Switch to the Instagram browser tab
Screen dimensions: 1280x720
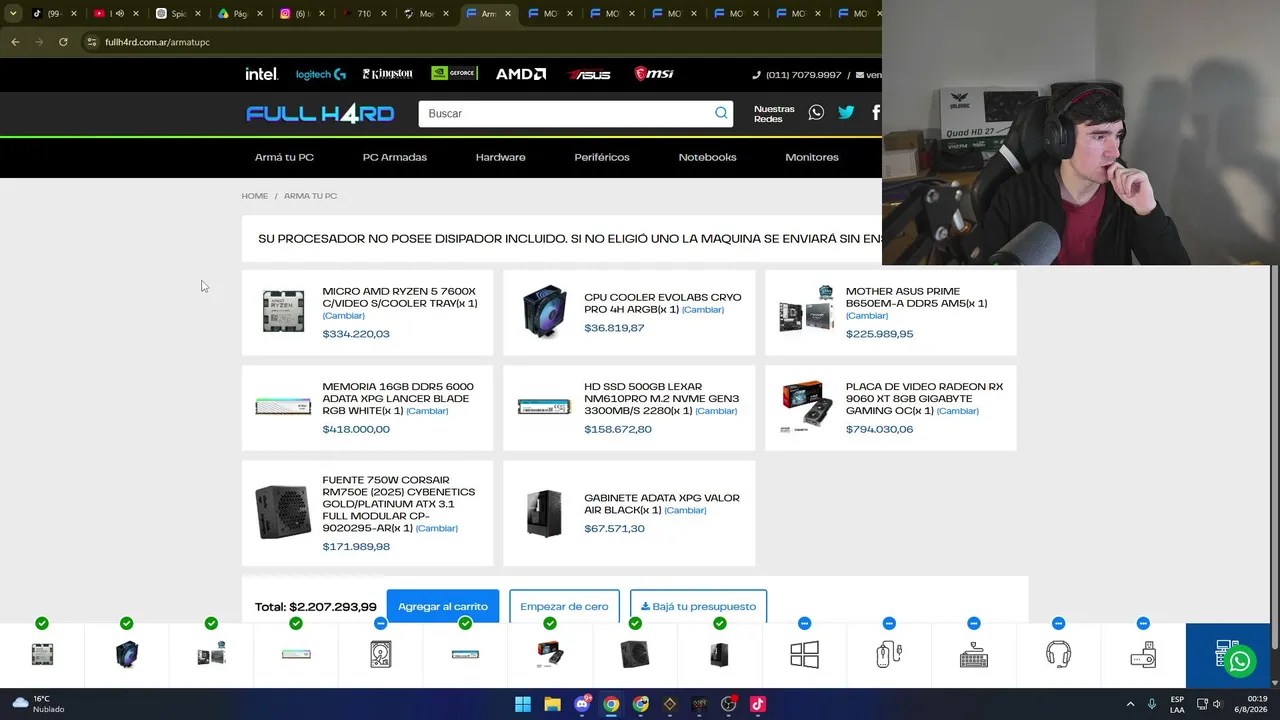tap(298, 14)
